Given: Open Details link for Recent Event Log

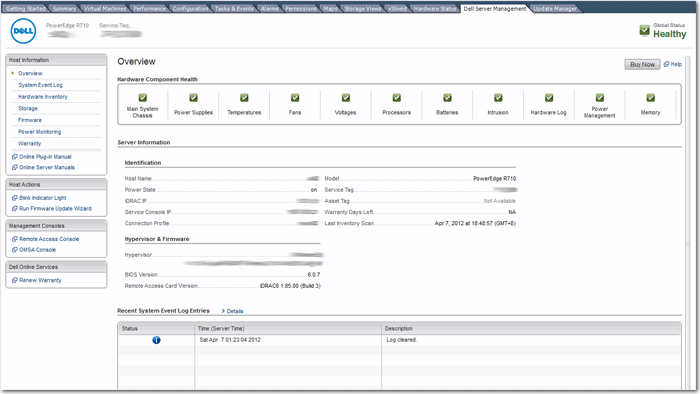Looking at the screenshot, I should point(235,311).
